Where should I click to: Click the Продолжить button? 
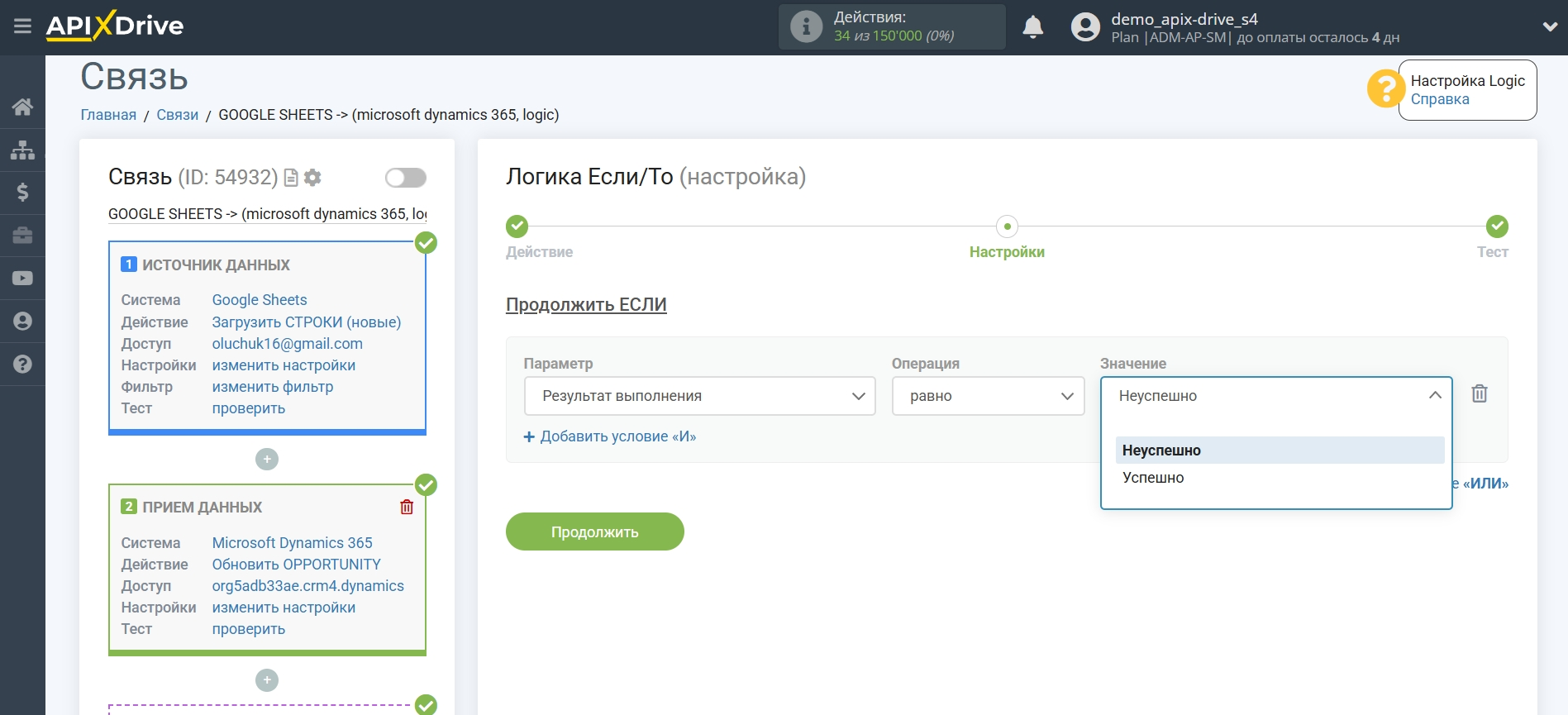[595, 531]
